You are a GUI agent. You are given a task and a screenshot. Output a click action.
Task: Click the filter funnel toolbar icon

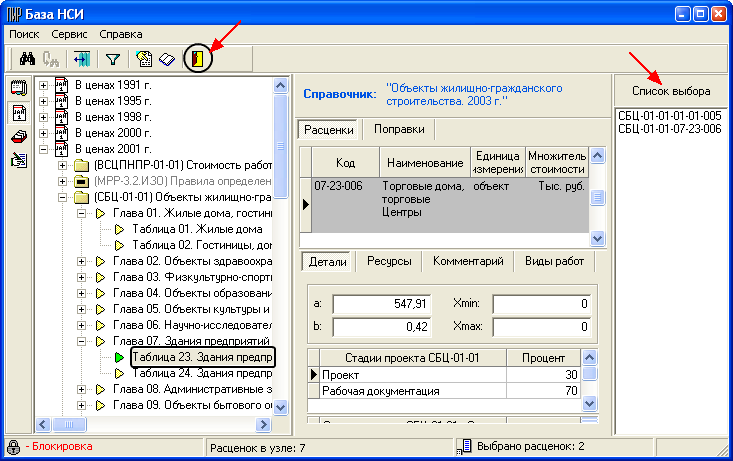pos(113,59)
